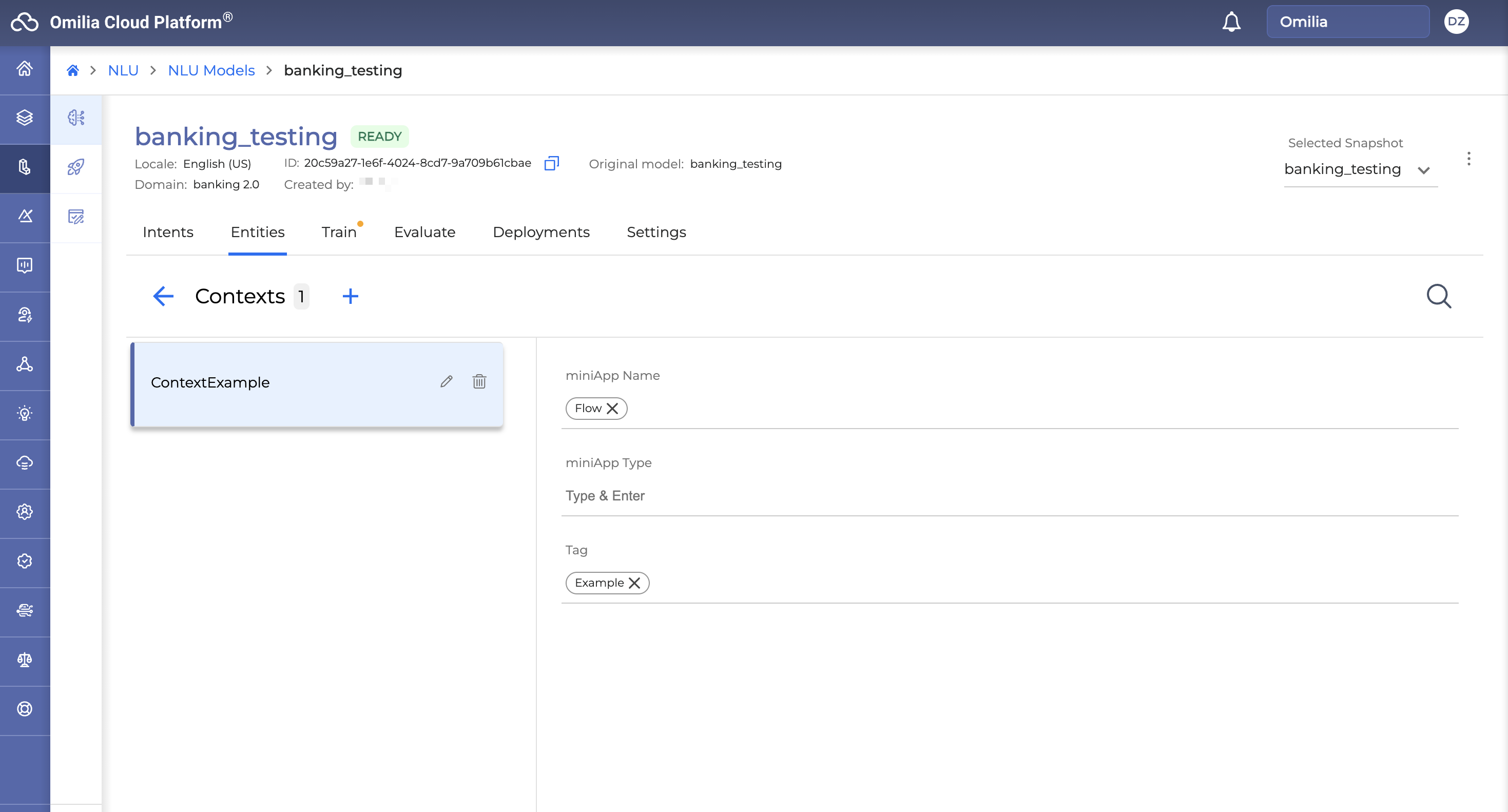The width and height of the screenshot is (1508, 812).
Task: Add a new context with plus icon
Action: pos(350,296)
